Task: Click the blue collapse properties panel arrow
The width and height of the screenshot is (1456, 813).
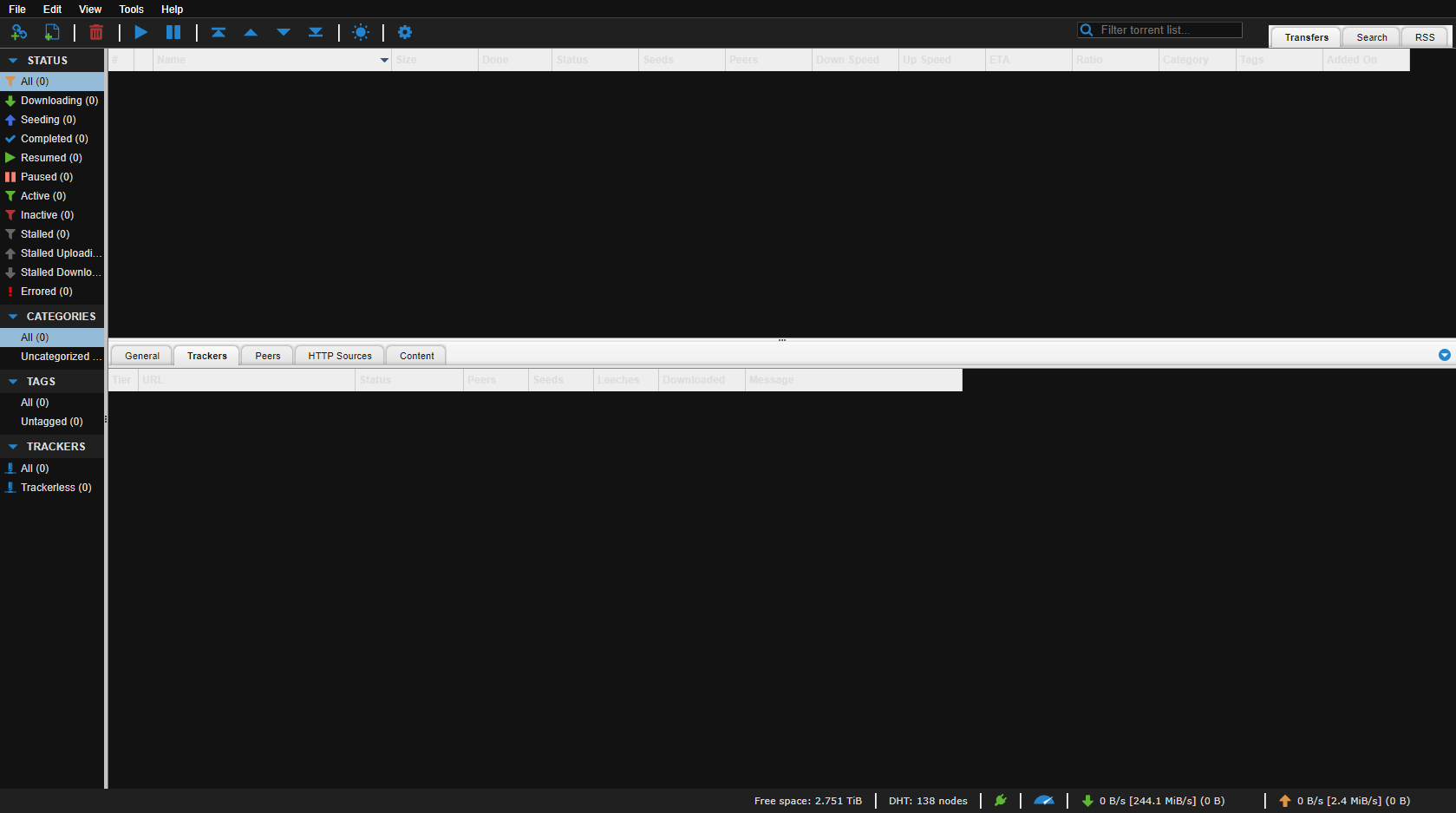Action: 1445,355
